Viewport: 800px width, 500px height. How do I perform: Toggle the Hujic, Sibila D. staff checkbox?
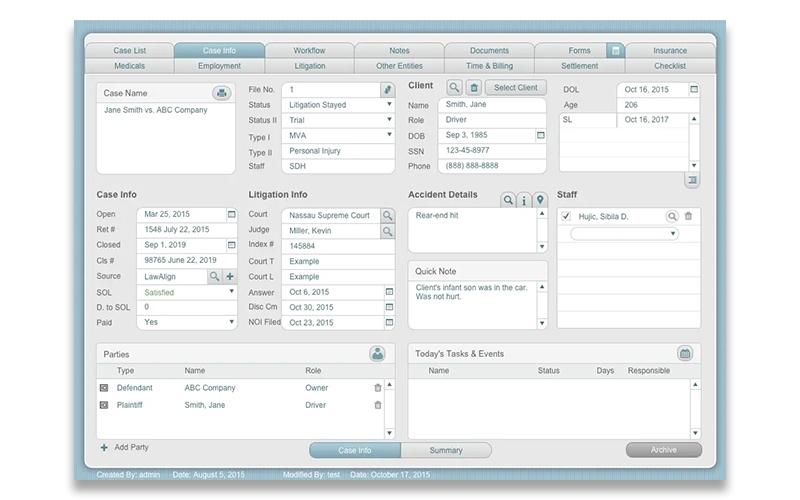click(x=566, y=216)
